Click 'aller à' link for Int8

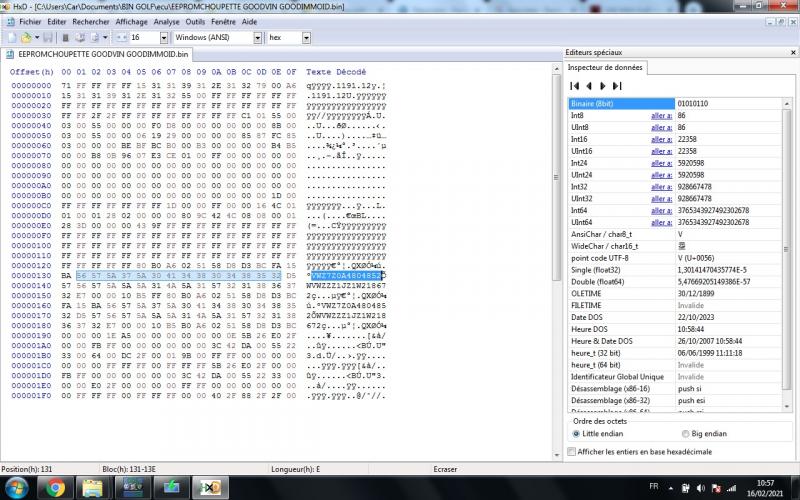(x=661, y=116)
